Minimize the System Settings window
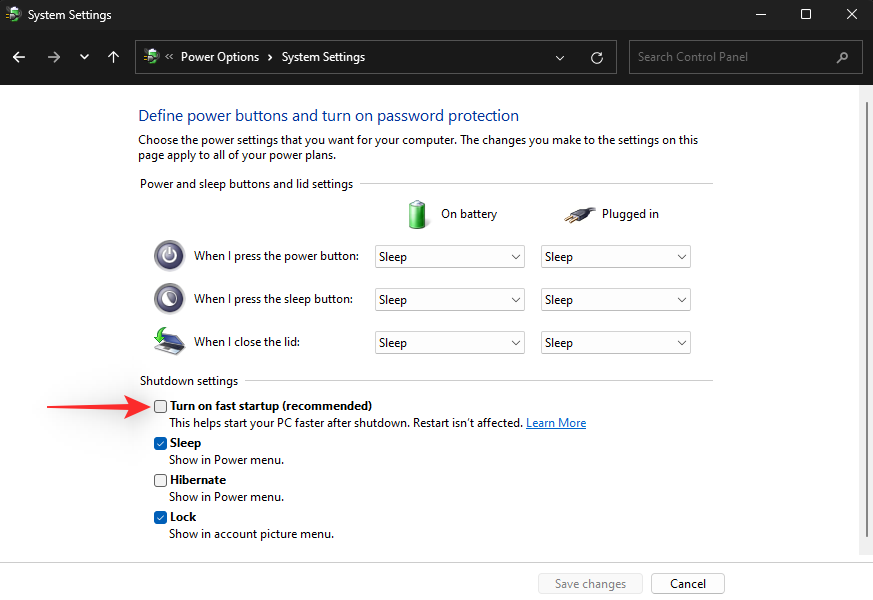Screen dimensions: 873x600 click(761, 14)
